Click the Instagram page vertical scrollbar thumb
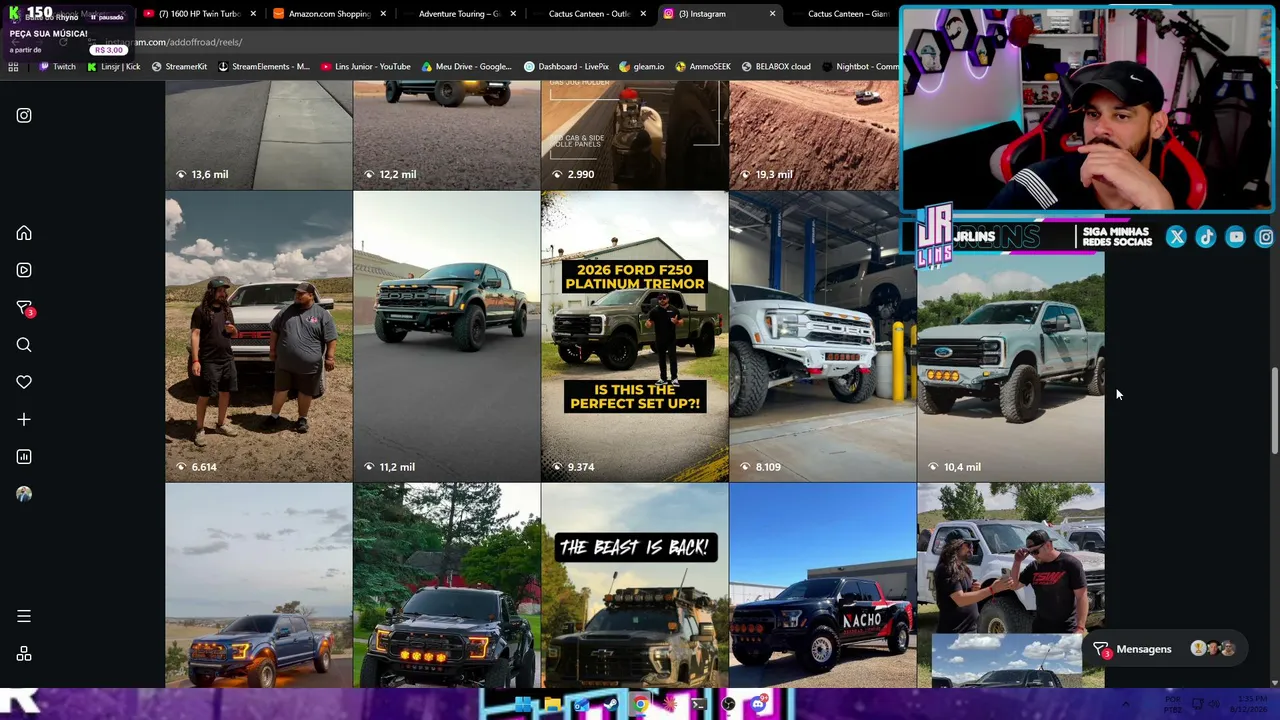The width and height of the screenshot is (1280, 720). pyautogui.click(x=1274, y=411)
